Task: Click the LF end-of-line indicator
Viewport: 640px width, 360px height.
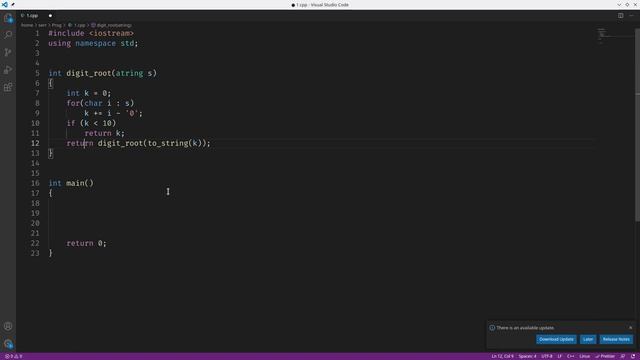Action: [x=560, y=356]
